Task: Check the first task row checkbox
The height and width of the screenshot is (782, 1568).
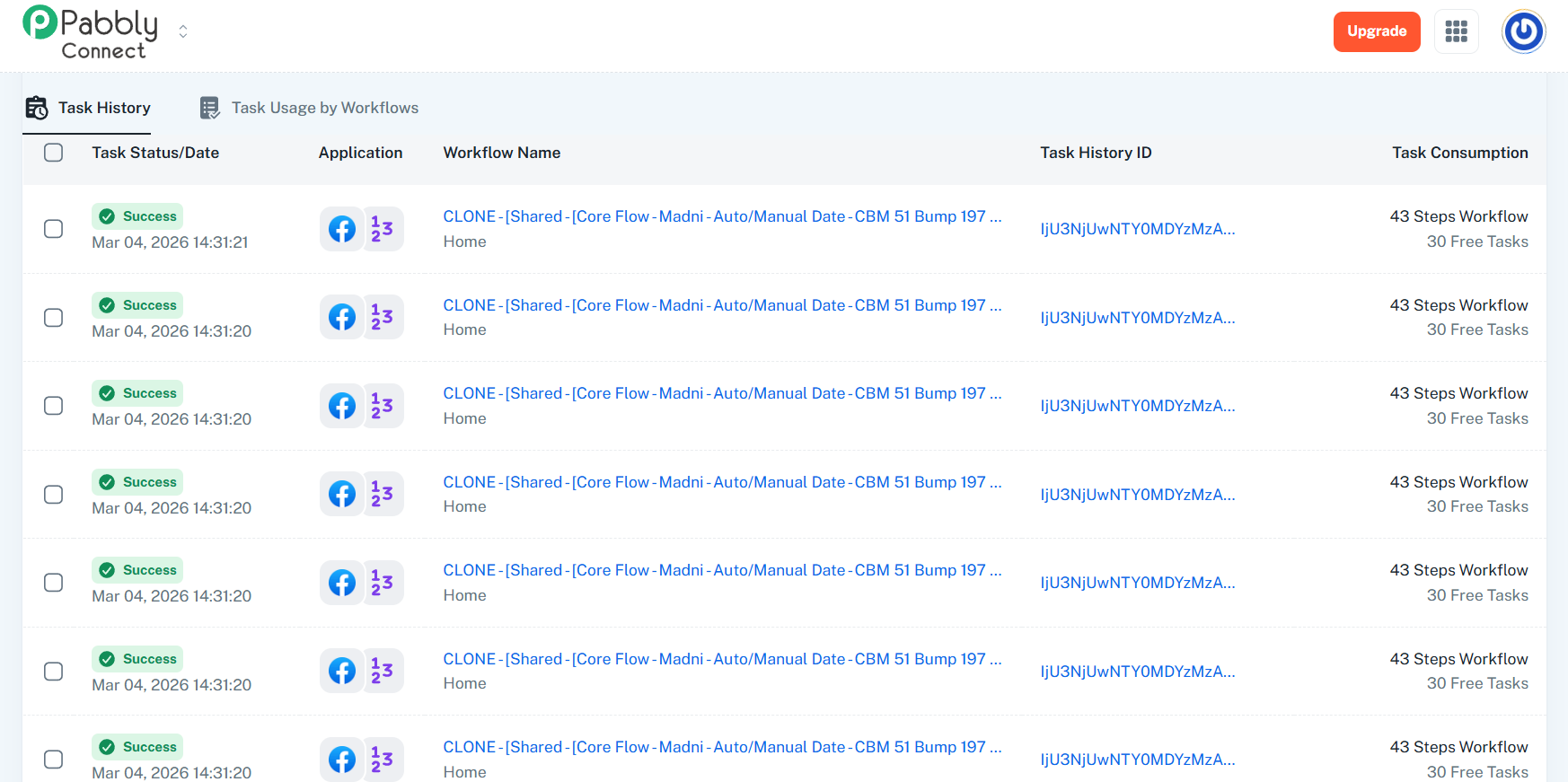Action: (x=54, y=229)
